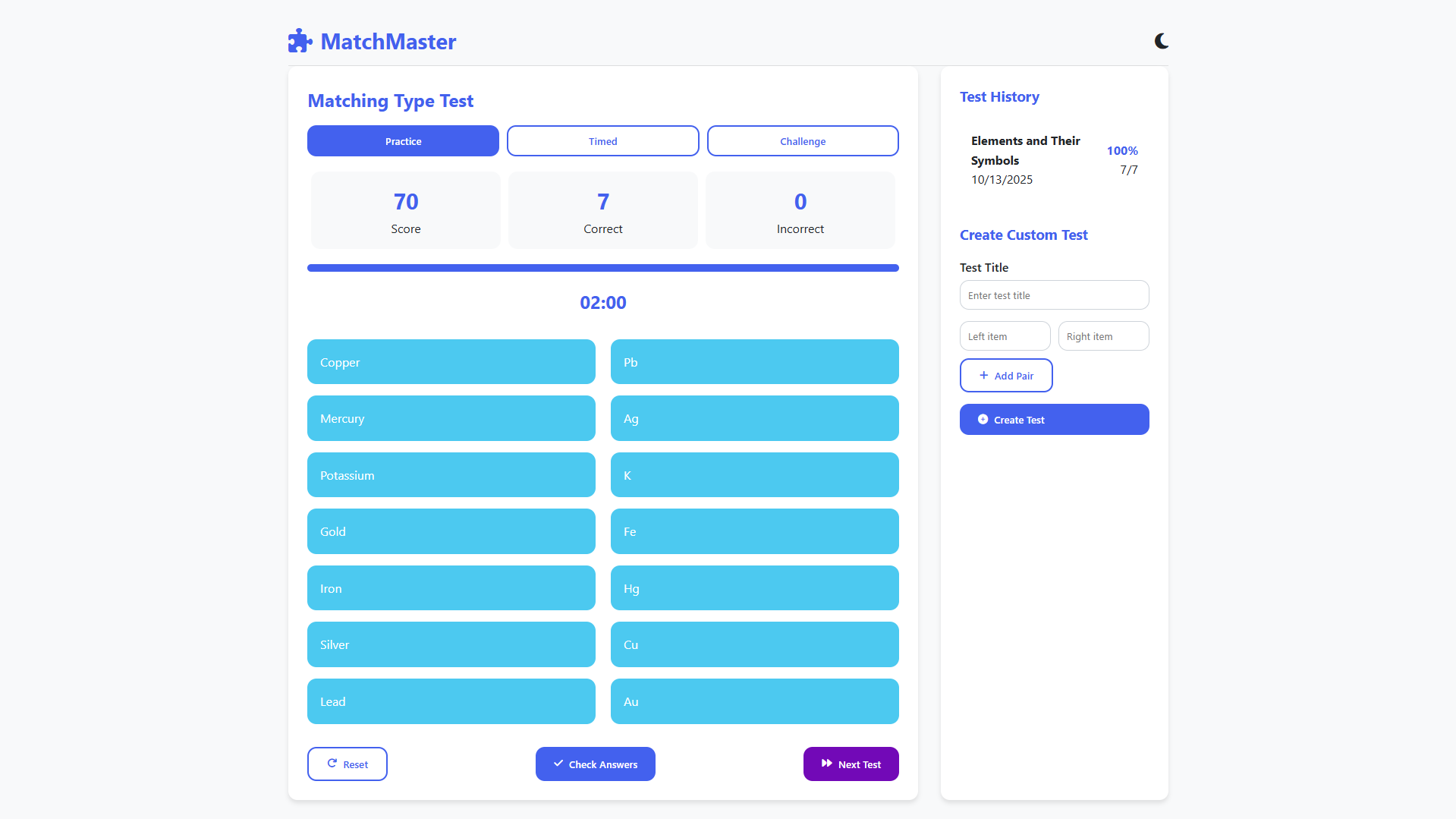The width and height of the screenshot is (1456, 819).
Task: Click the fast-forward icon on Next Test
Action: point(826,764)
